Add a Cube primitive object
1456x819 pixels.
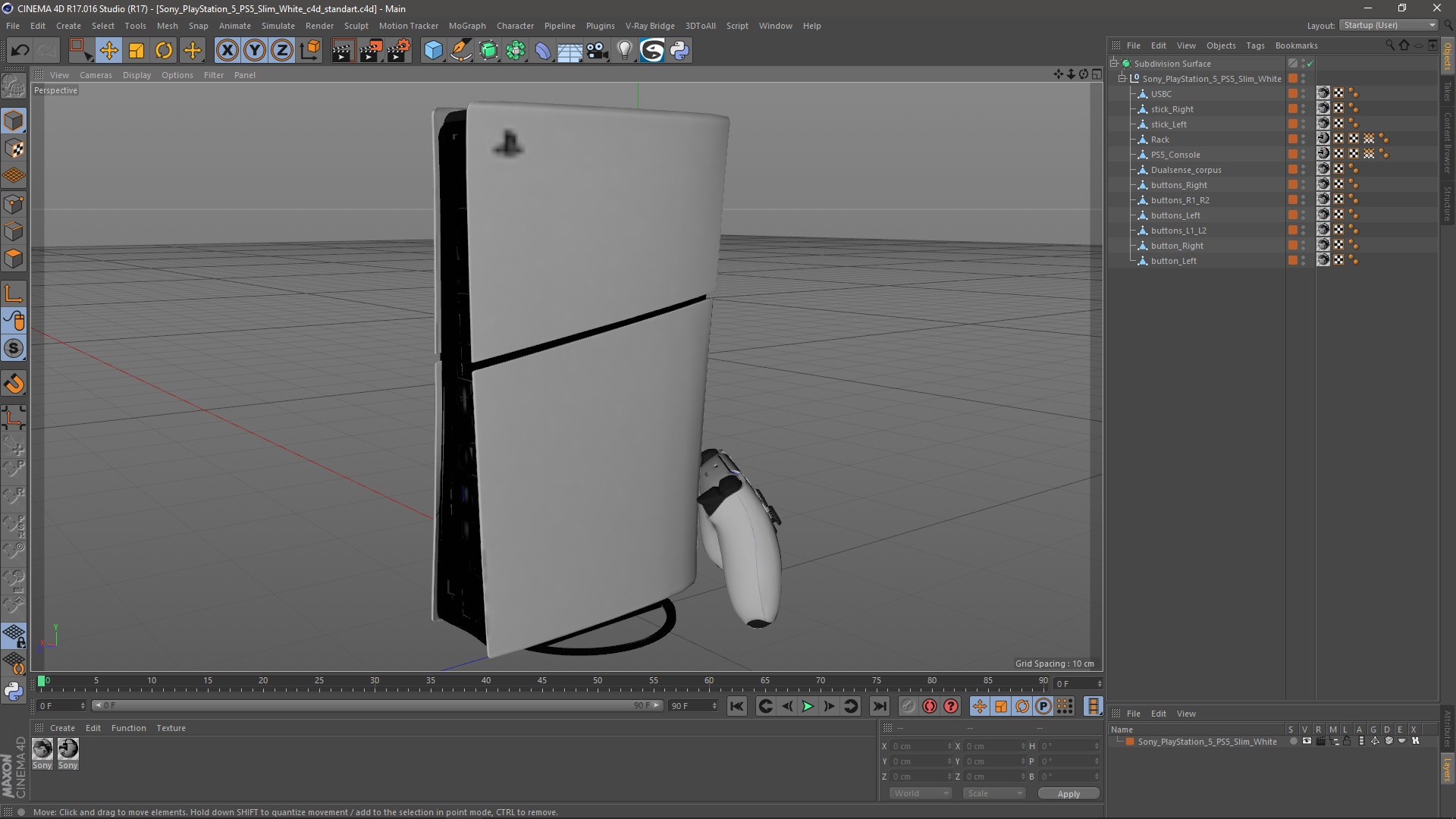point(433,51)
